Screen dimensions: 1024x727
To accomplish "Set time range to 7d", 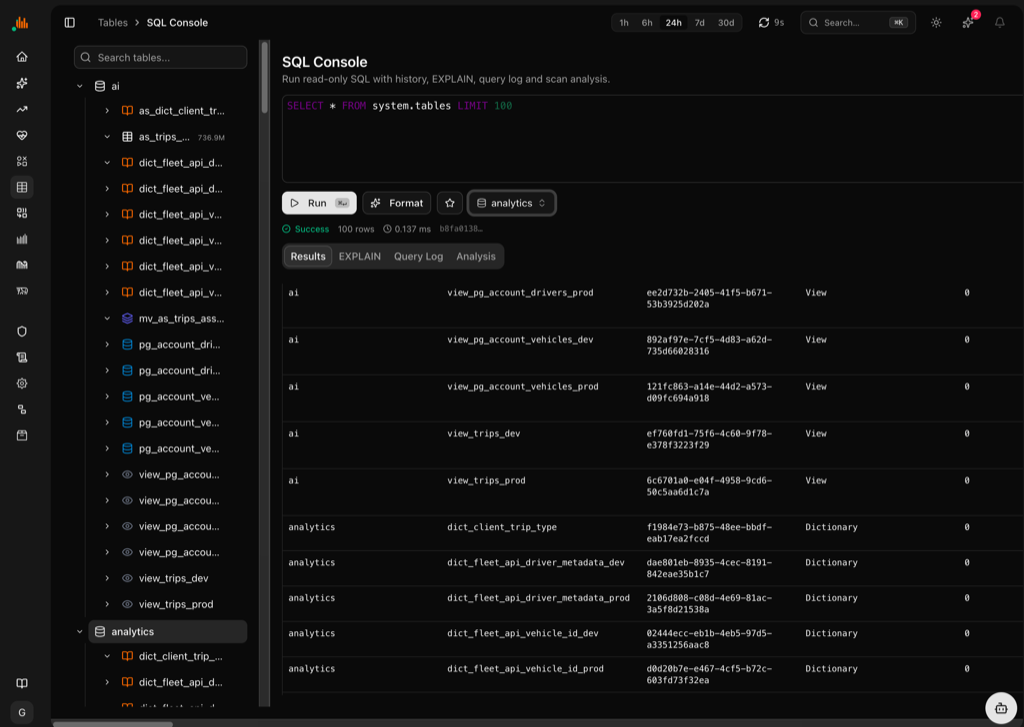I will point(699,23).
